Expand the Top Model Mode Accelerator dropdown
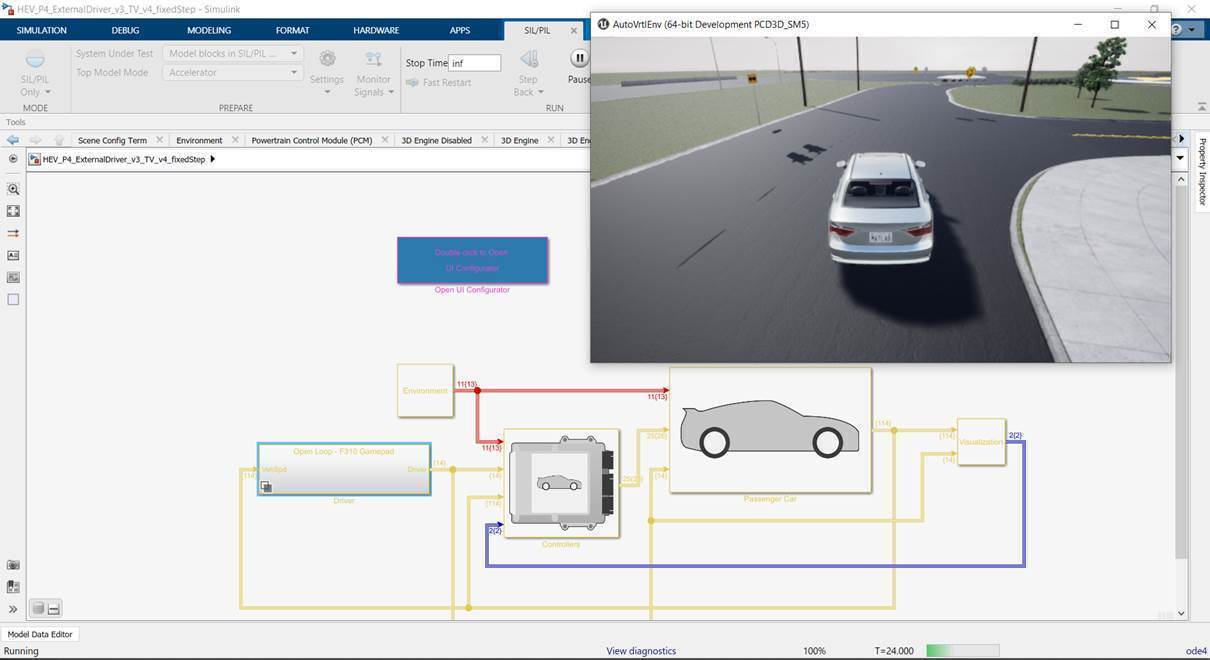This screenshot has height=660, width=1210. (x=231, y=72)
